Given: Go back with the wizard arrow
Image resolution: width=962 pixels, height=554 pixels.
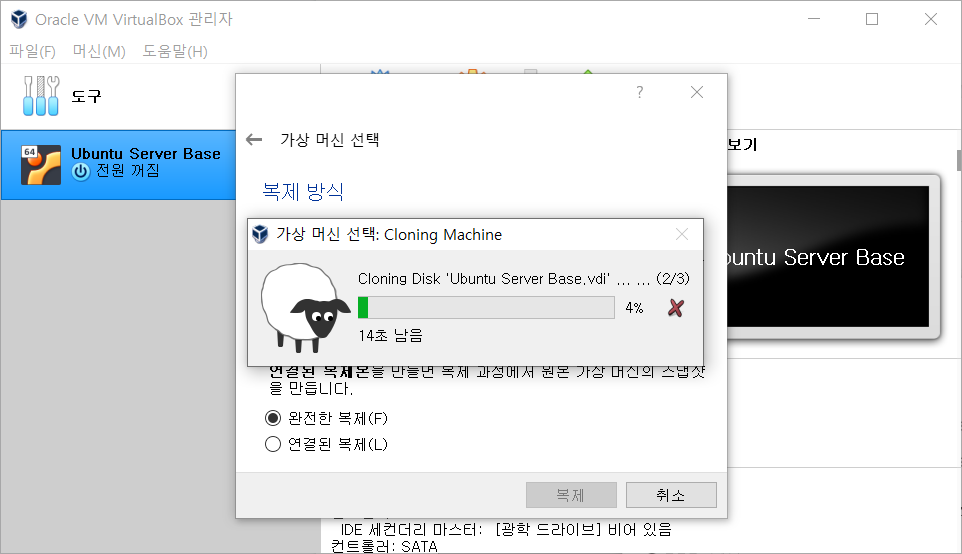Looking at the screenshot, I should pyautogui.click(x=254, y=139).
